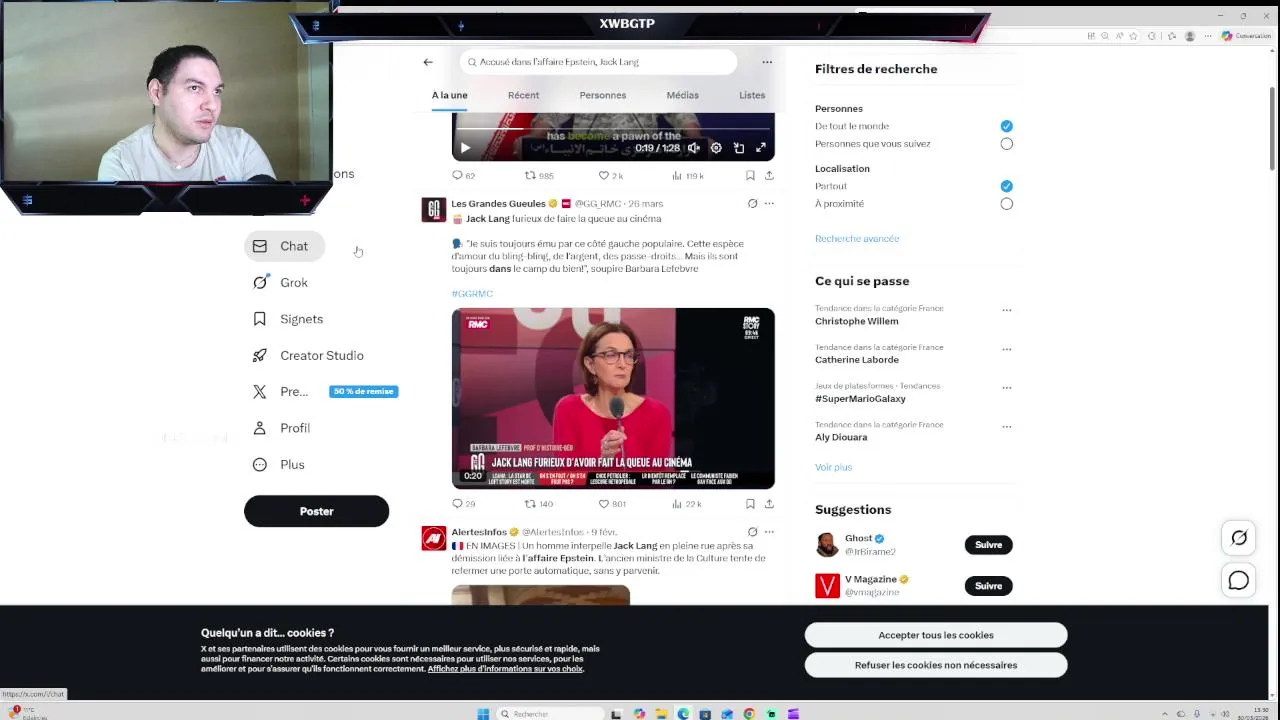Image resolution: width=1280 pixels, height=720 pixels.
Task: Open the Recherche avancée link
Action: (857, 239)
